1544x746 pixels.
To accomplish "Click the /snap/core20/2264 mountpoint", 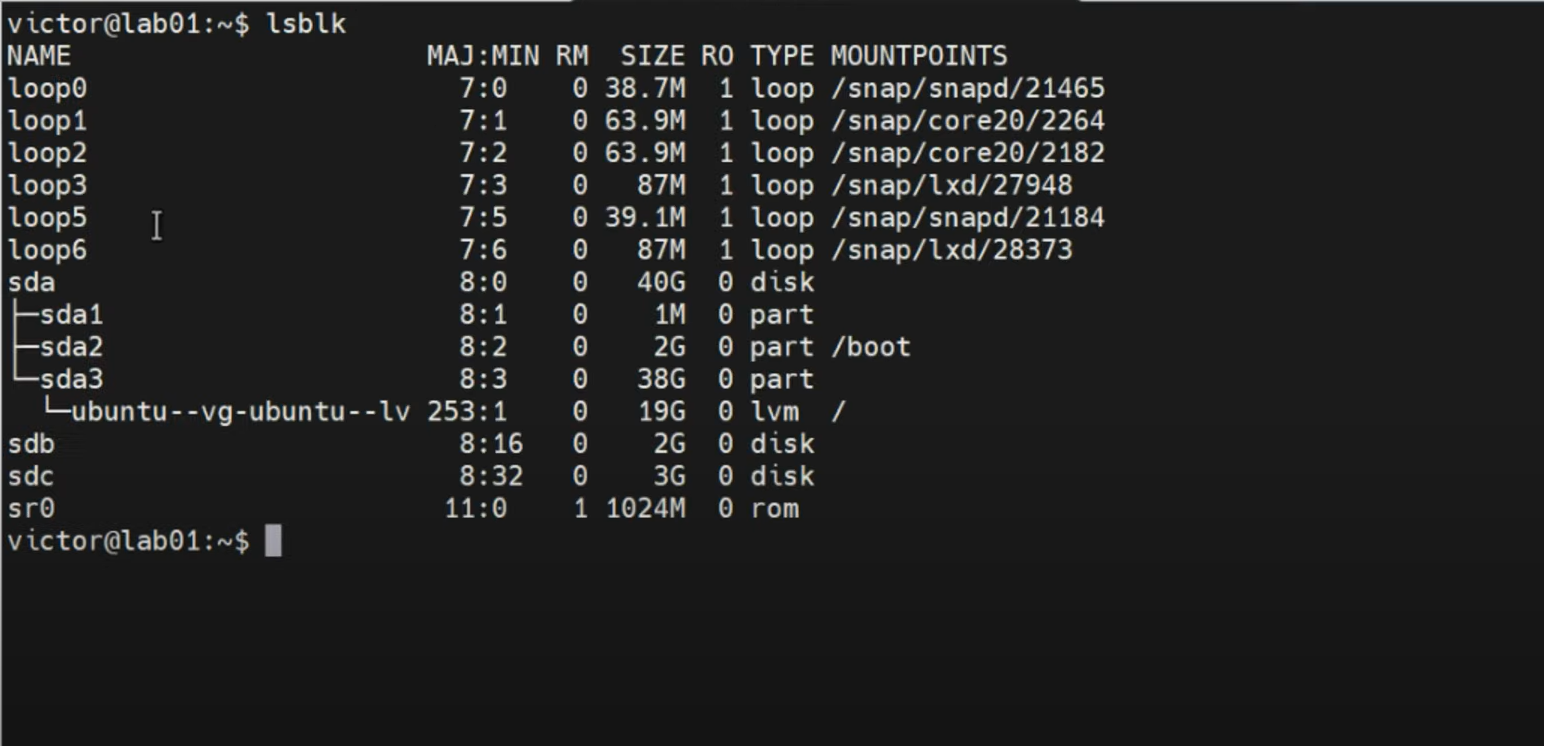I will (x=967, y=121).
